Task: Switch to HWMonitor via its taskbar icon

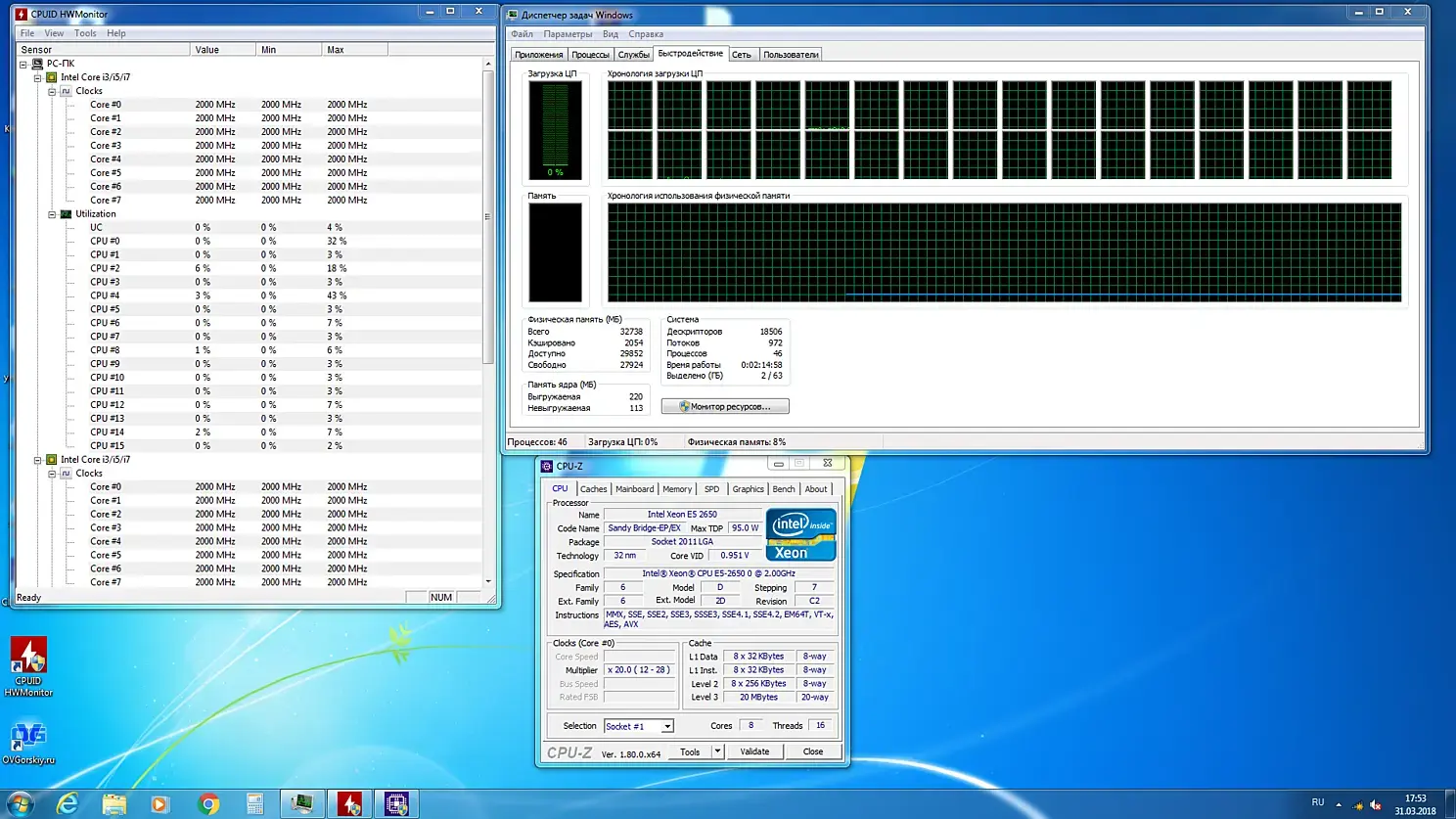Action: (349, 803)
